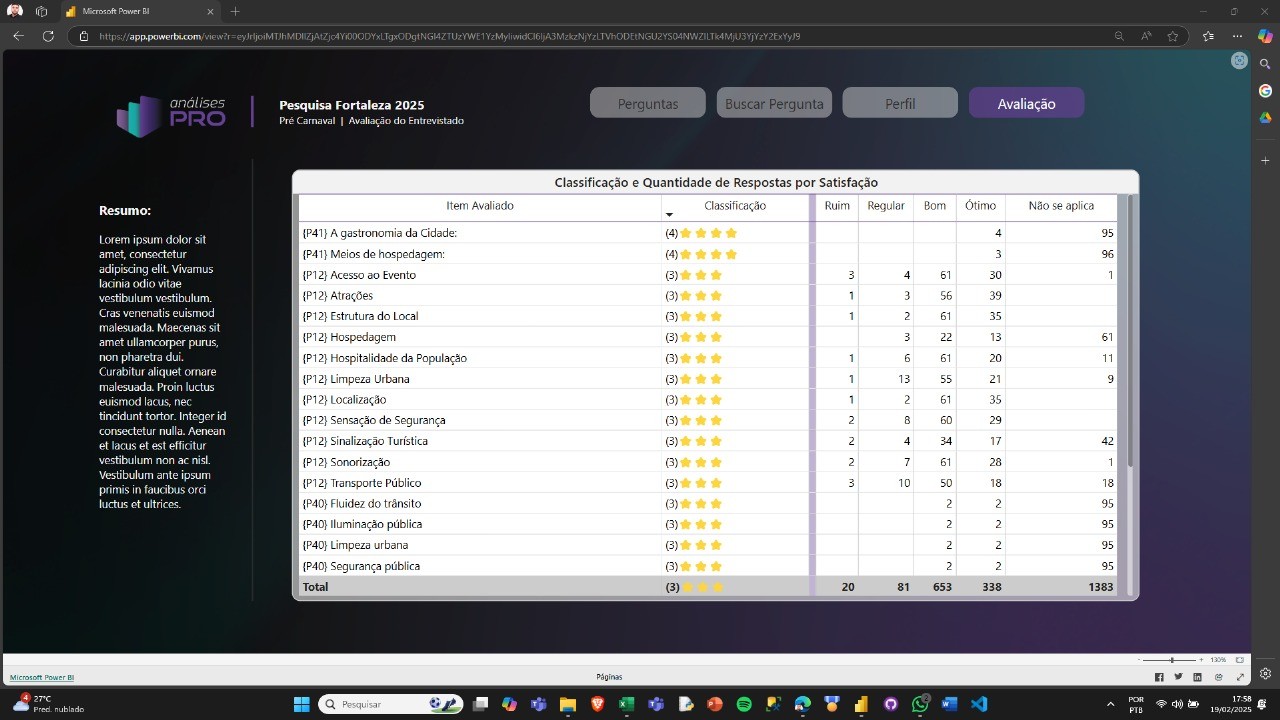Viewport: 1280px width, 720px height.
Task: Add page to browser favorites star
Action: click(x=1173, y=36)
